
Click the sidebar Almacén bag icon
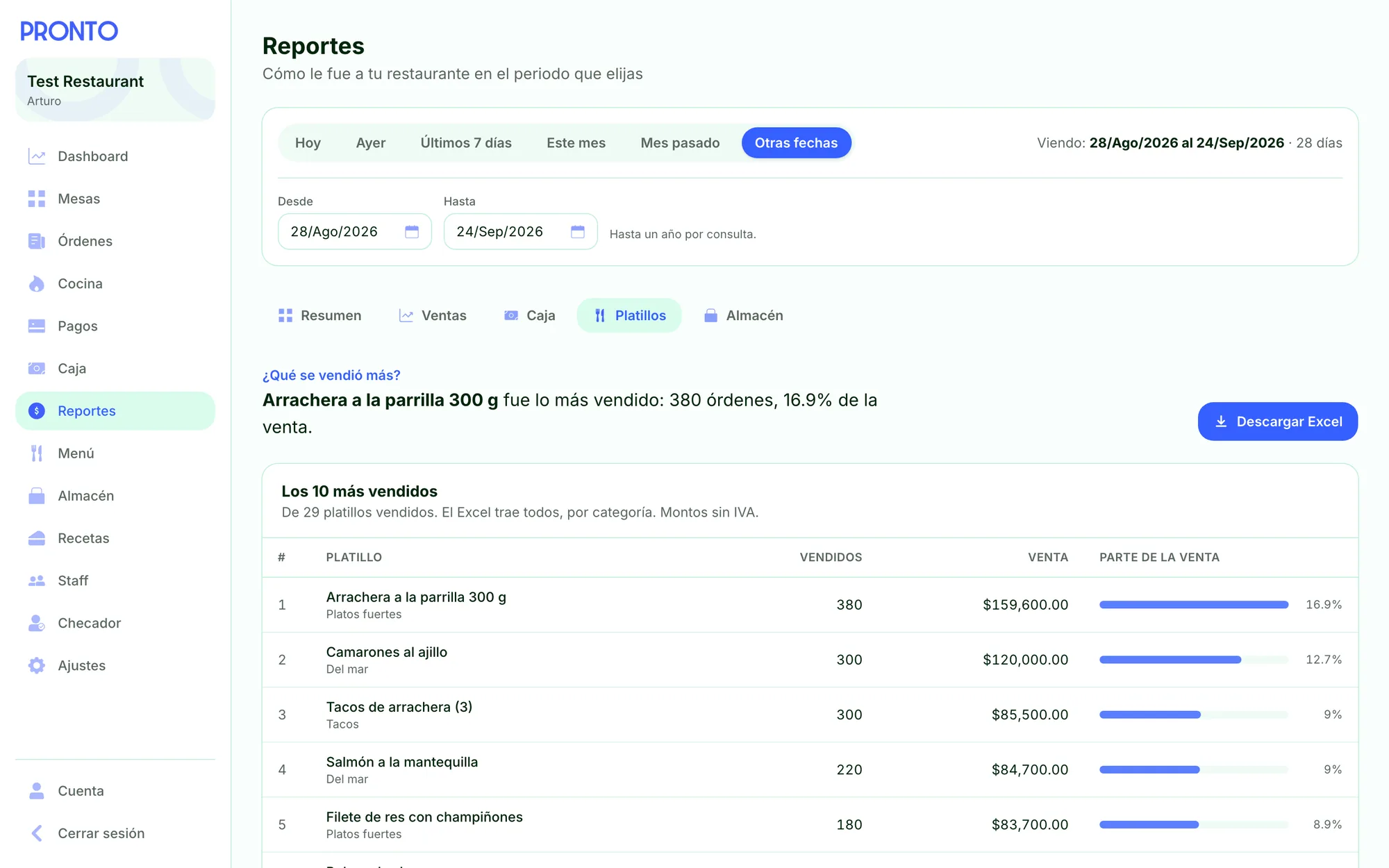37,496
